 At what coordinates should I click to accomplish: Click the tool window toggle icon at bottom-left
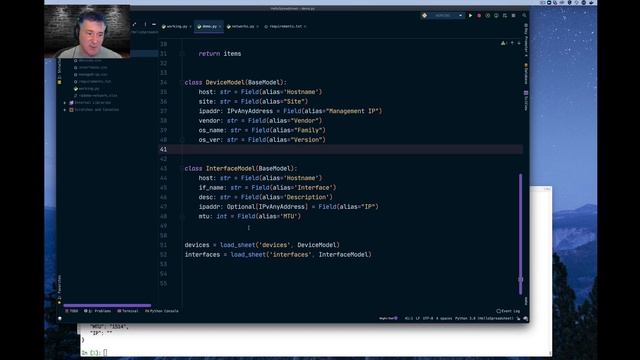[60, 318]
